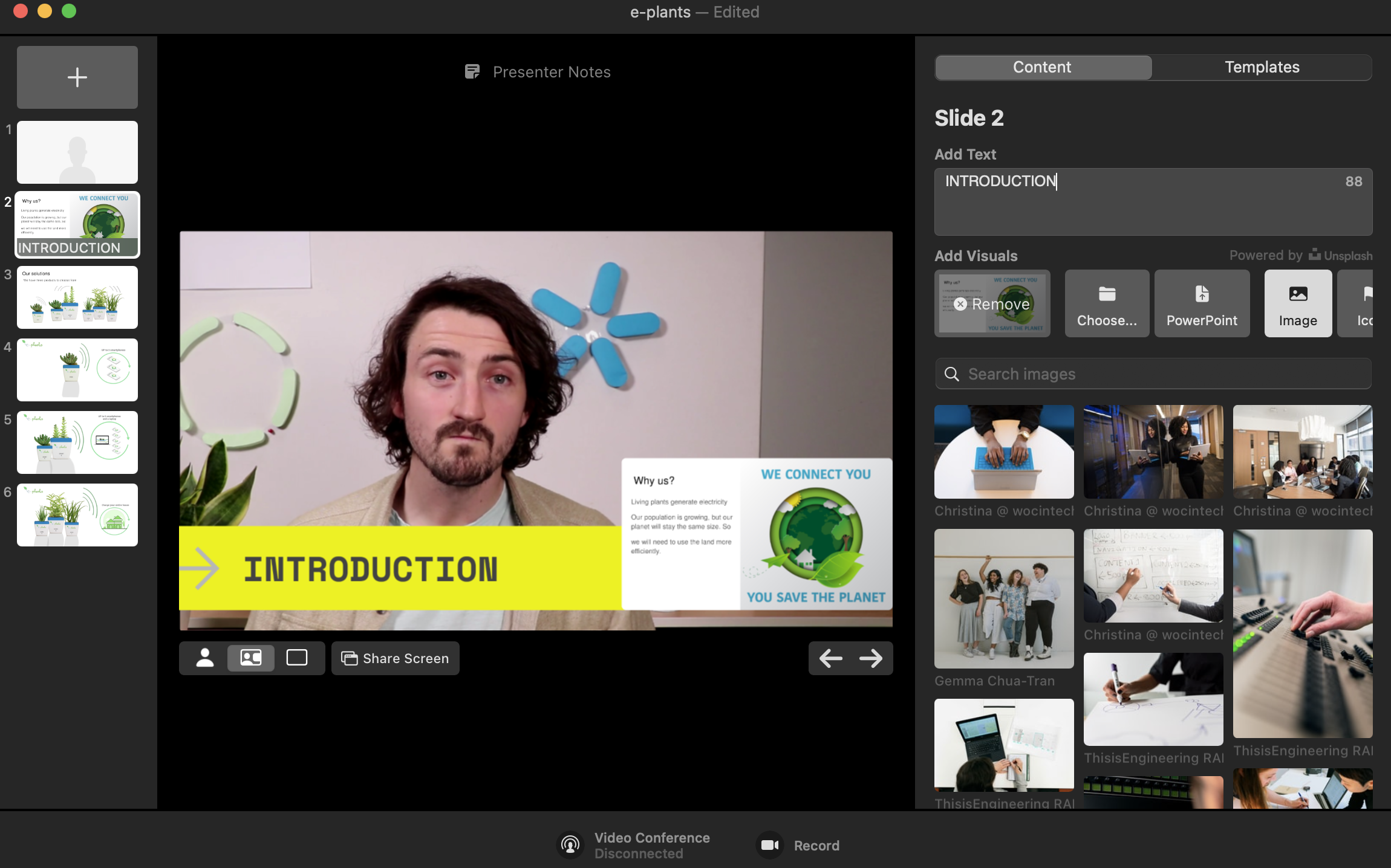Select the Image visuals option

[x=1298, y=303]
